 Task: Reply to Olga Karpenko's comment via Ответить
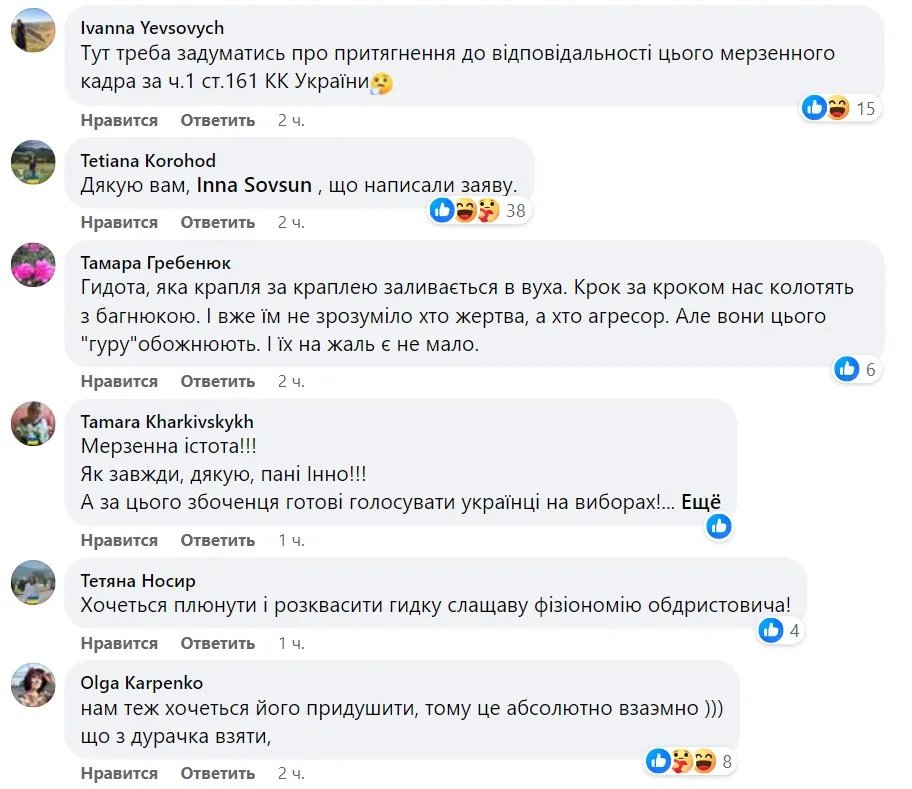coord(217,772)
